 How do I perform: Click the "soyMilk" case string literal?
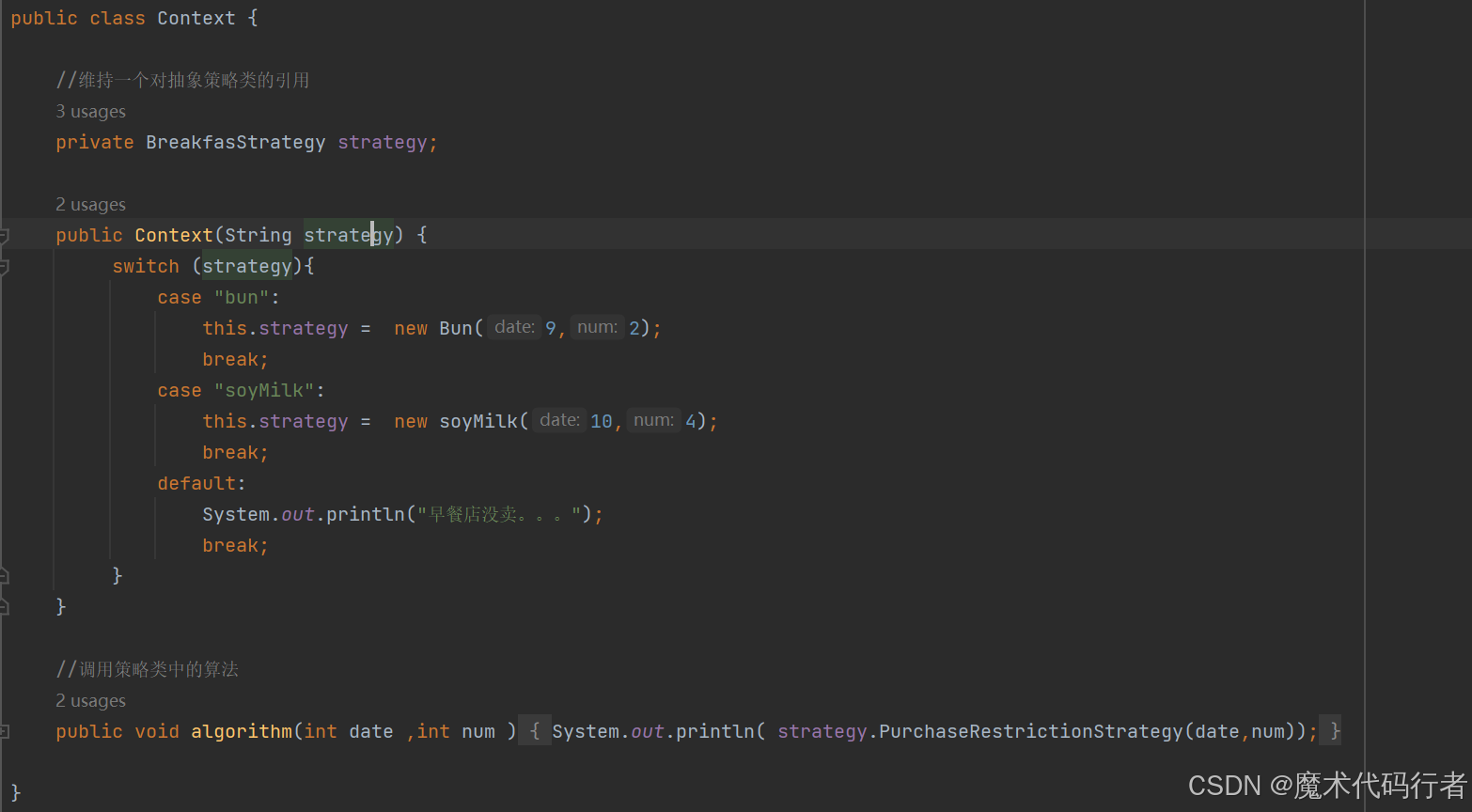click(264, 390)
